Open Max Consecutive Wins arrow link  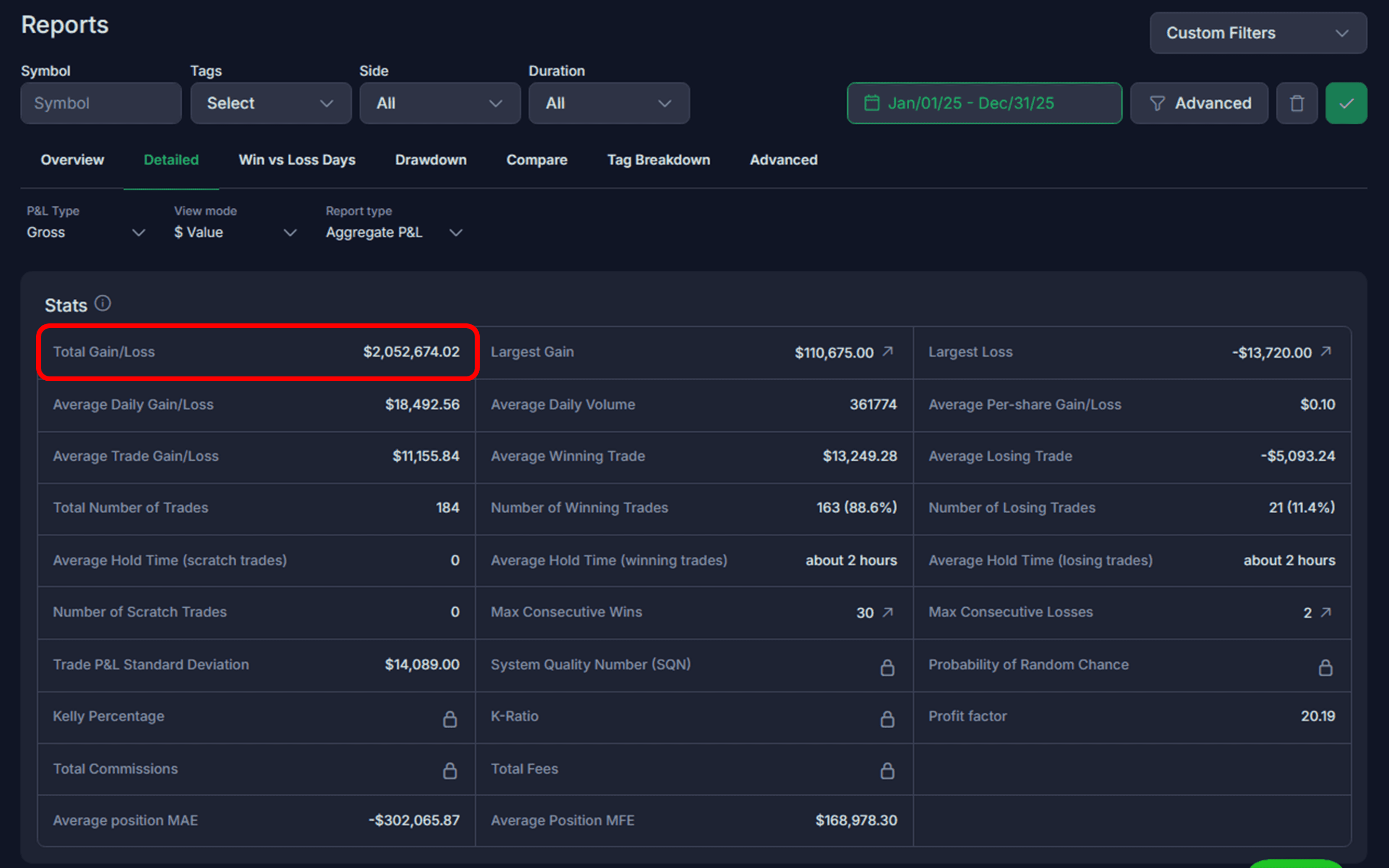[888, 612]
